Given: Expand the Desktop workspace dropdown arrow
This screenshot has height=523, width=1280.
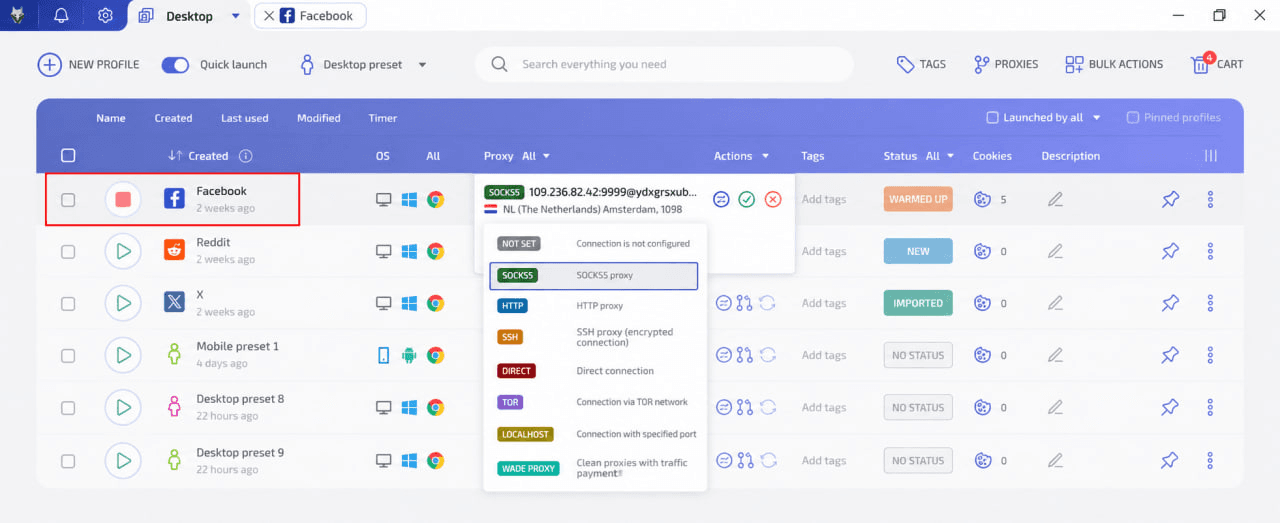Looking at the screenshot, I should point(235,16).
